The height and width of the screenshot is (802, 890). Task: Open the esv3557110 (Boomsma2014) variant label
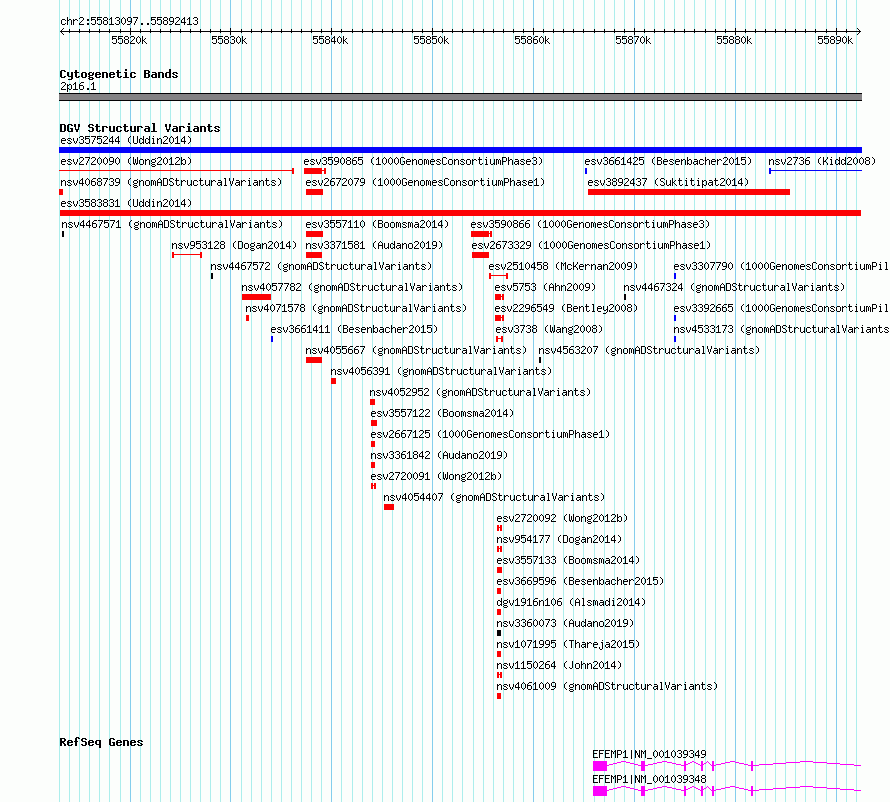pyautogui.click(x=377, y=224)
